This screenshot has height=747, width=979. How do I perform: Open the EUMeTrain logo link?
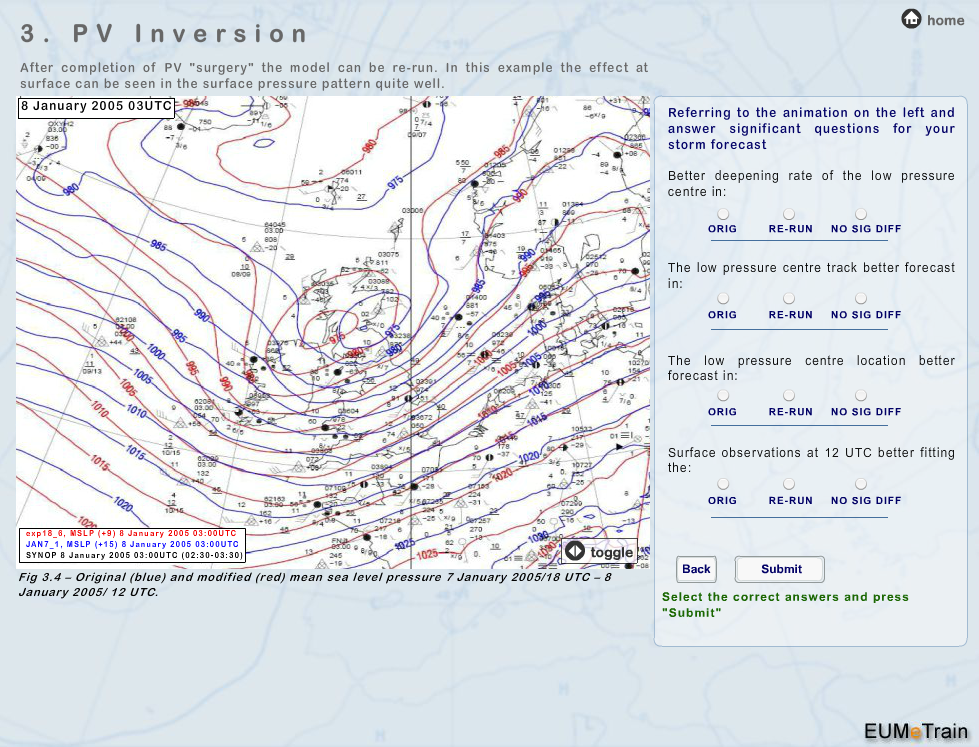tap(916, 729)
